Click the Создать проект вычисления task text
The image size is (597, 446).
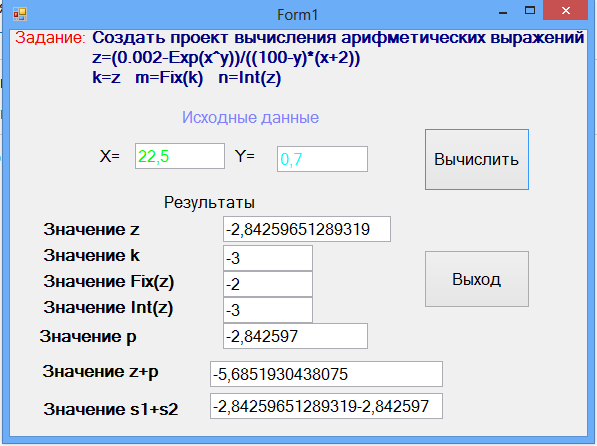(x=338, y=38)
